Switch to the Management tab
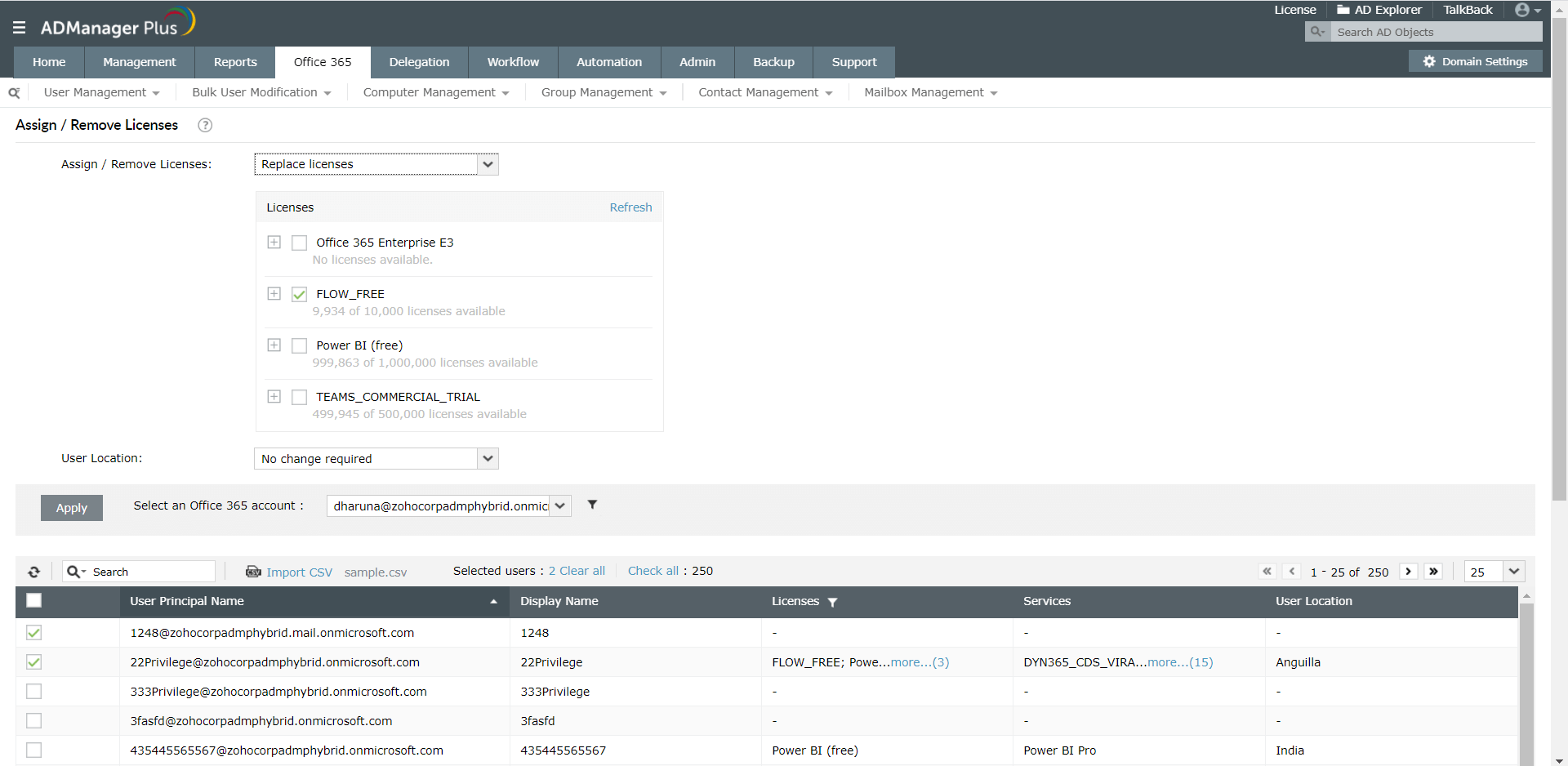Screen dimensions: 1568x766 [140, 62]
